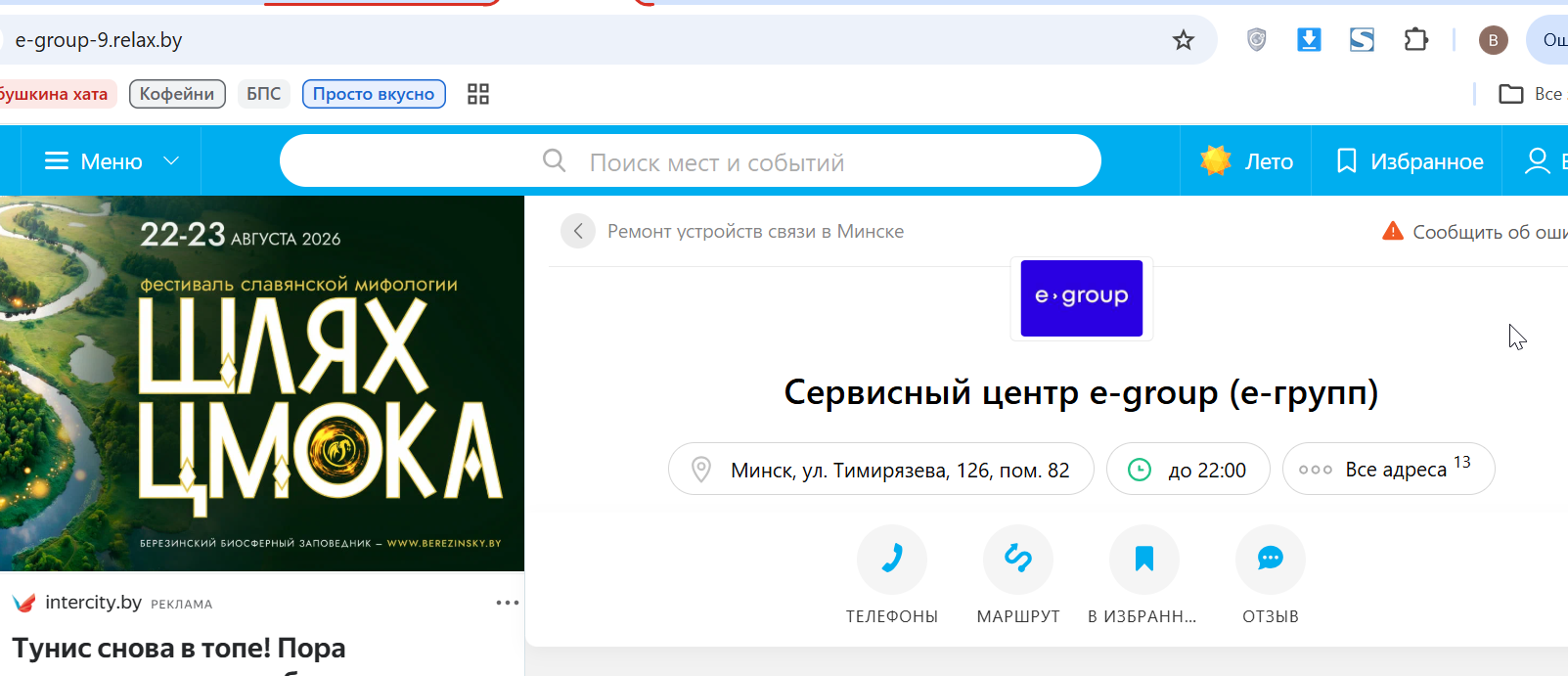Viewport: 1568px width, 676px height.
Task: Click the e-group logo thumbnail
Action: (x=1082, y=298)
